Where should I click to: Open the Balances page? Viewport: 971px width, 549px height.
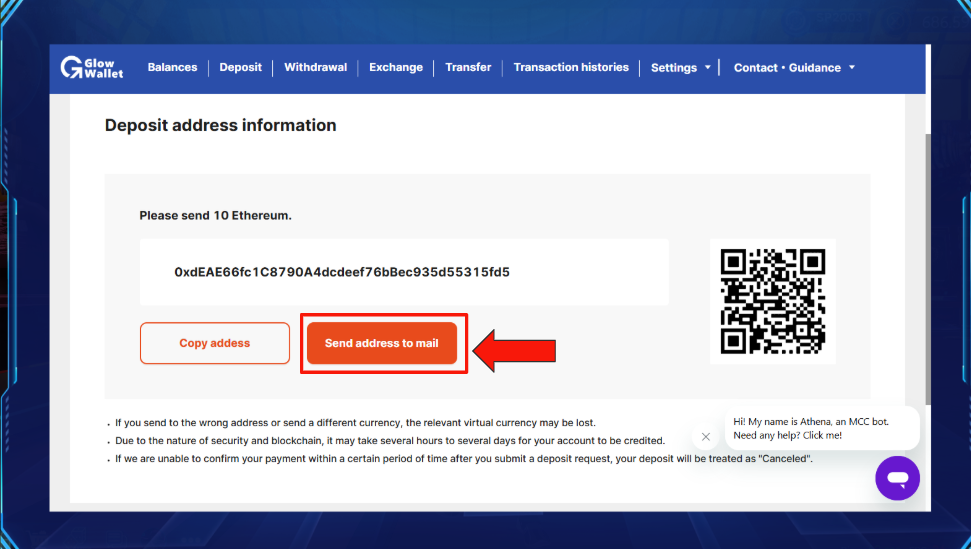coord(172,67)
